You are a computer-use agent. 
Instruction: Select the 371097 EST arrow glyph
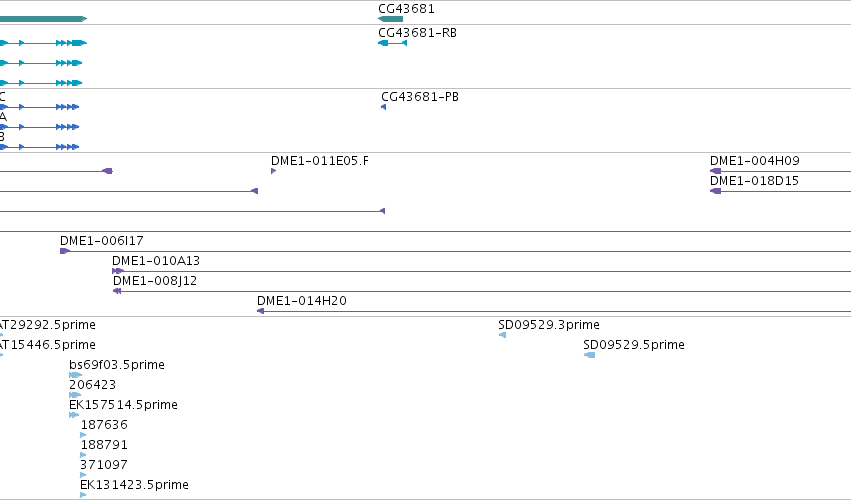click(x=83, y=475)
